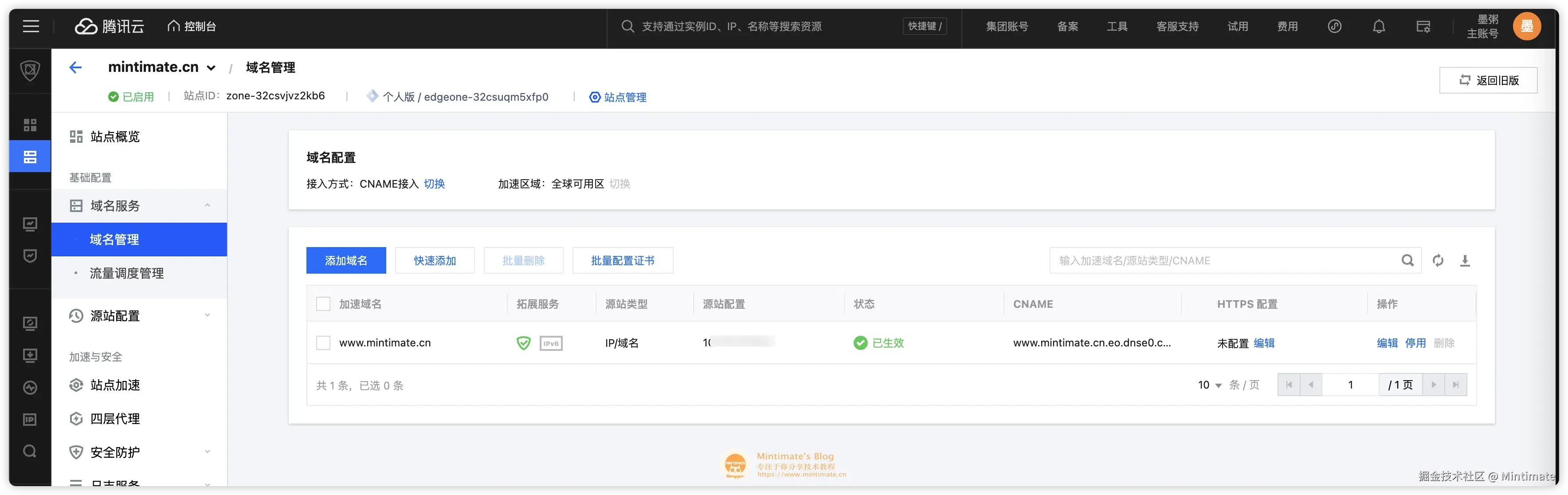Open 备案 in top navigation

coord(1068,26)
